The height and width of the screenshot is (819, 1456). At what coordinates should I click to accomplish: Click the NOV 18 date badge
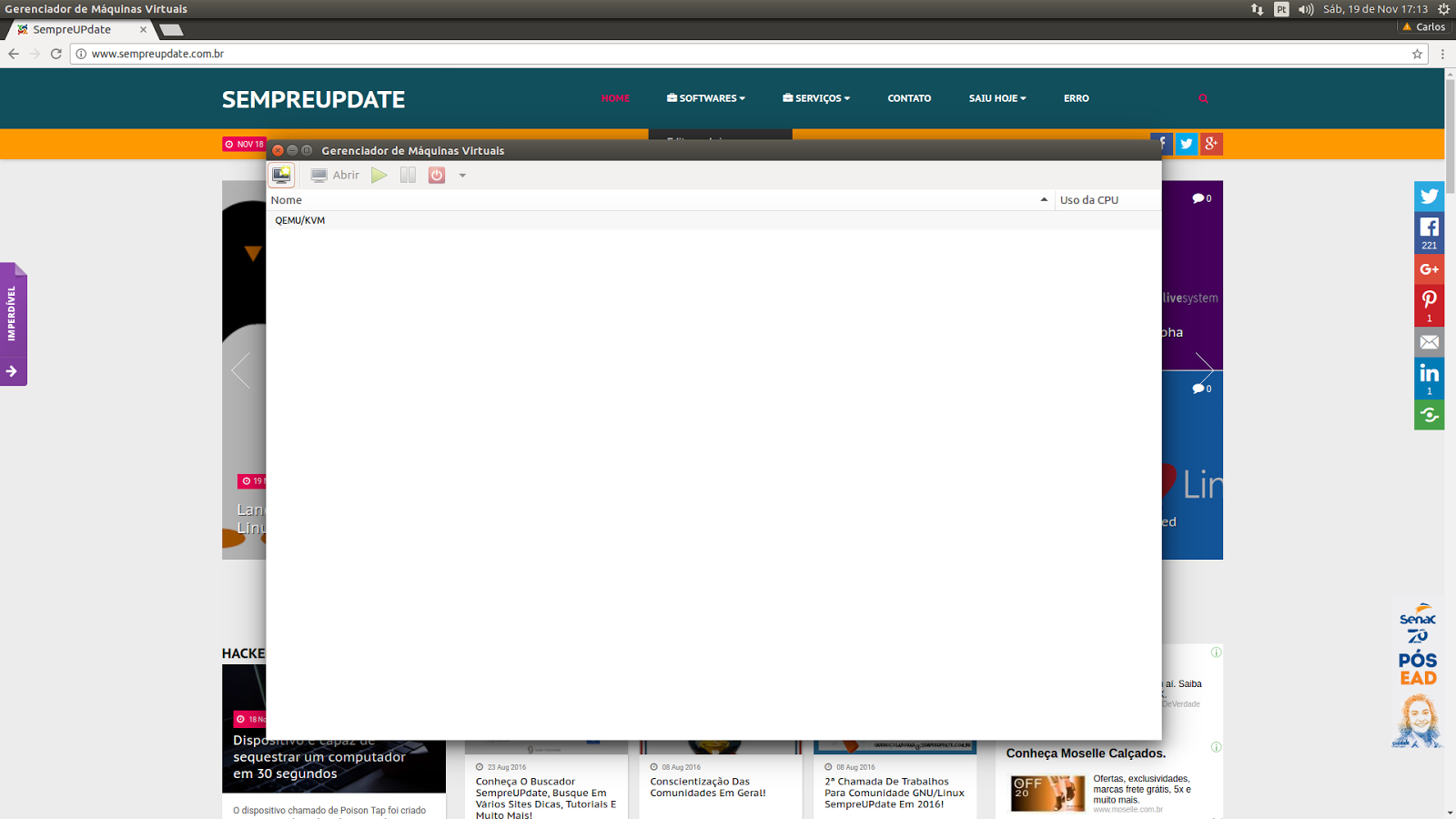[x=244, y=144]
